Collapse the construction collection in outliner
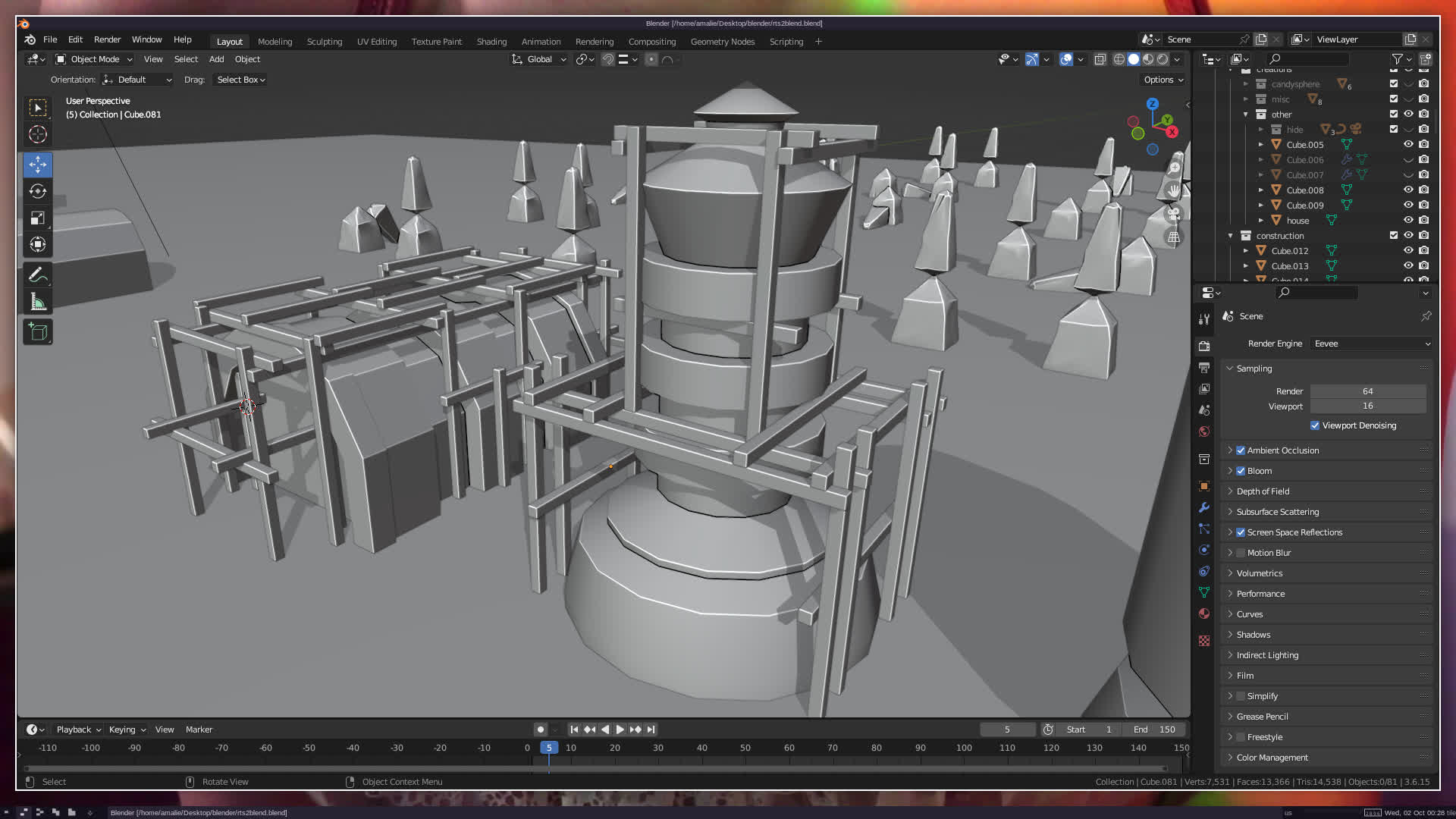The image size is (1456, 819). [1231, 236]
